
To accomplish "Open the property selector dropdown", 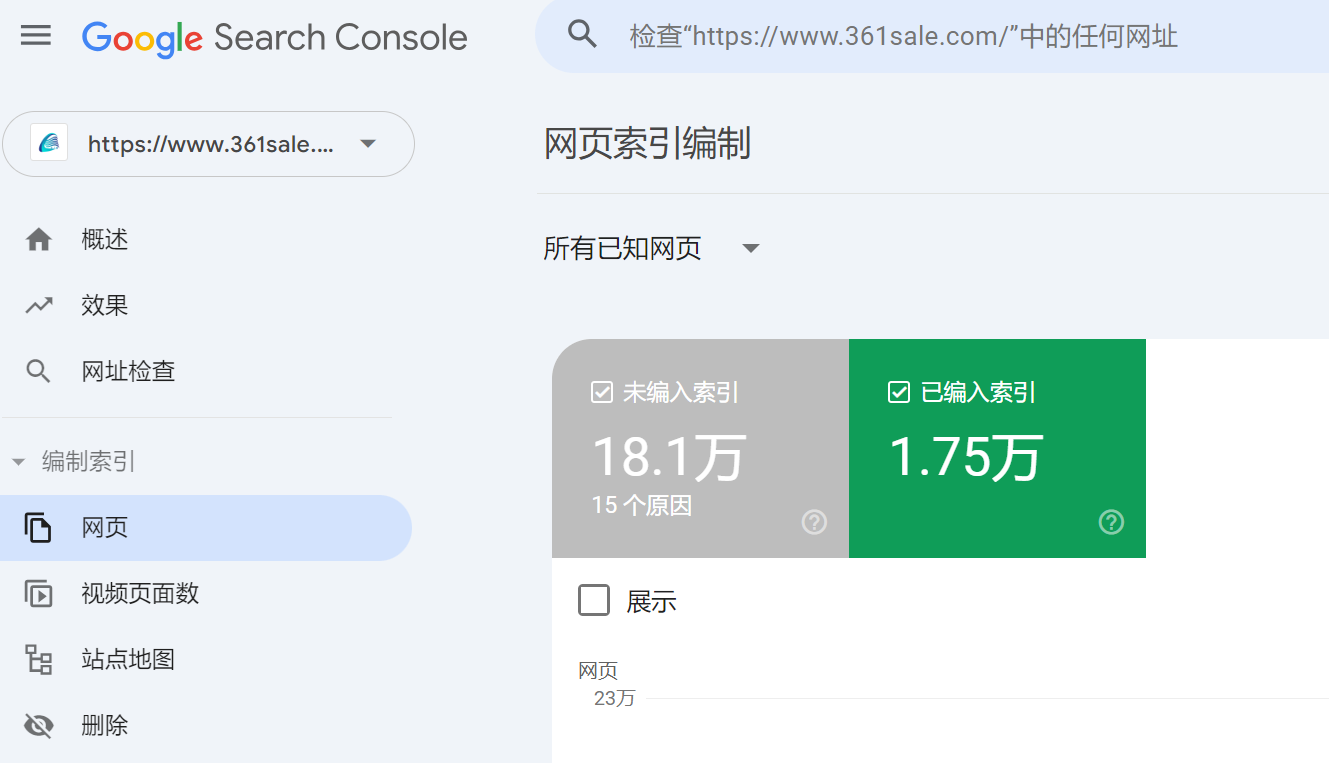I will [x=368, y=143].
